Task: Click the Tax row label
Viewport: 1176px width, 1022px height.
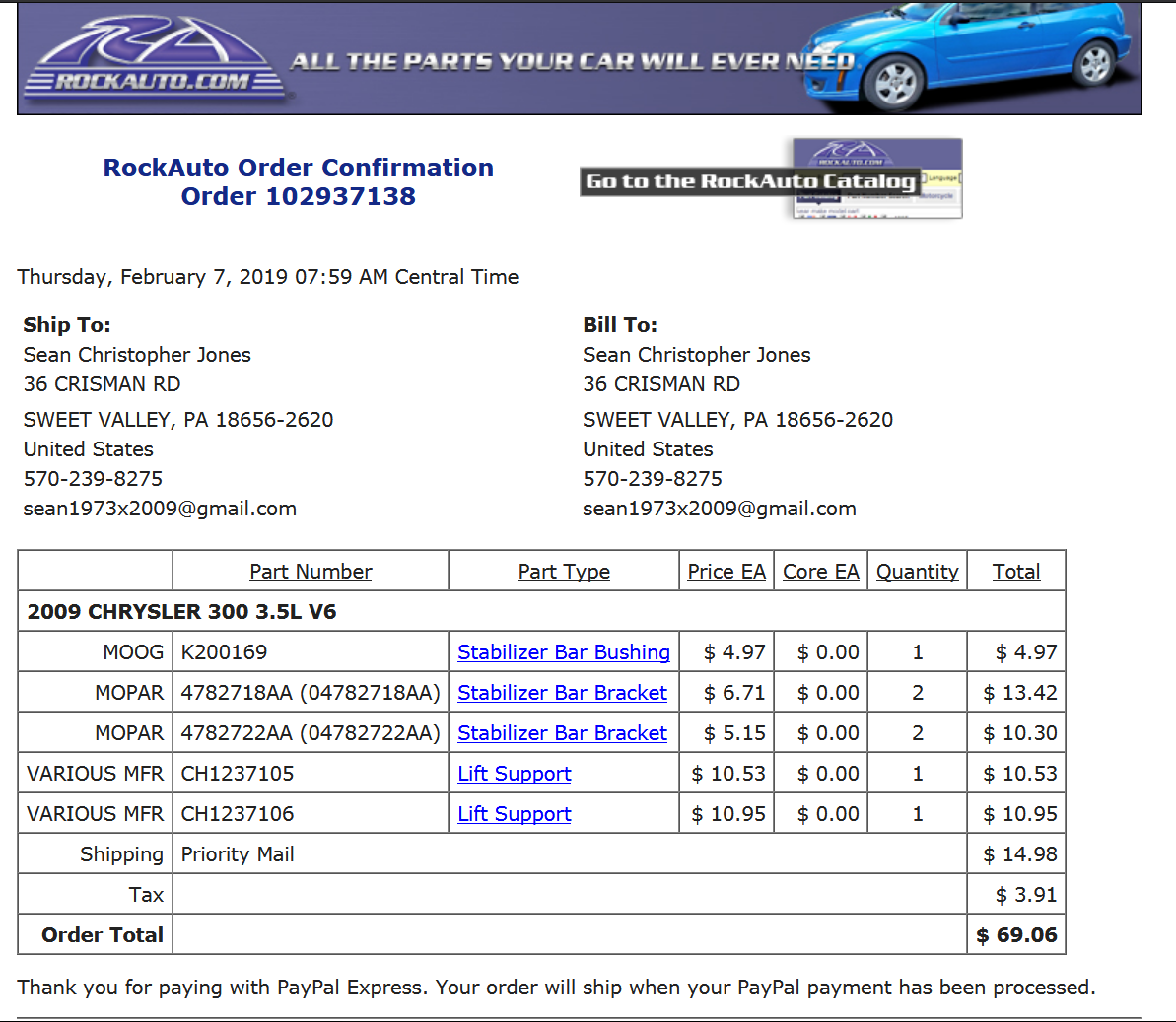Action: click(146, 895)
